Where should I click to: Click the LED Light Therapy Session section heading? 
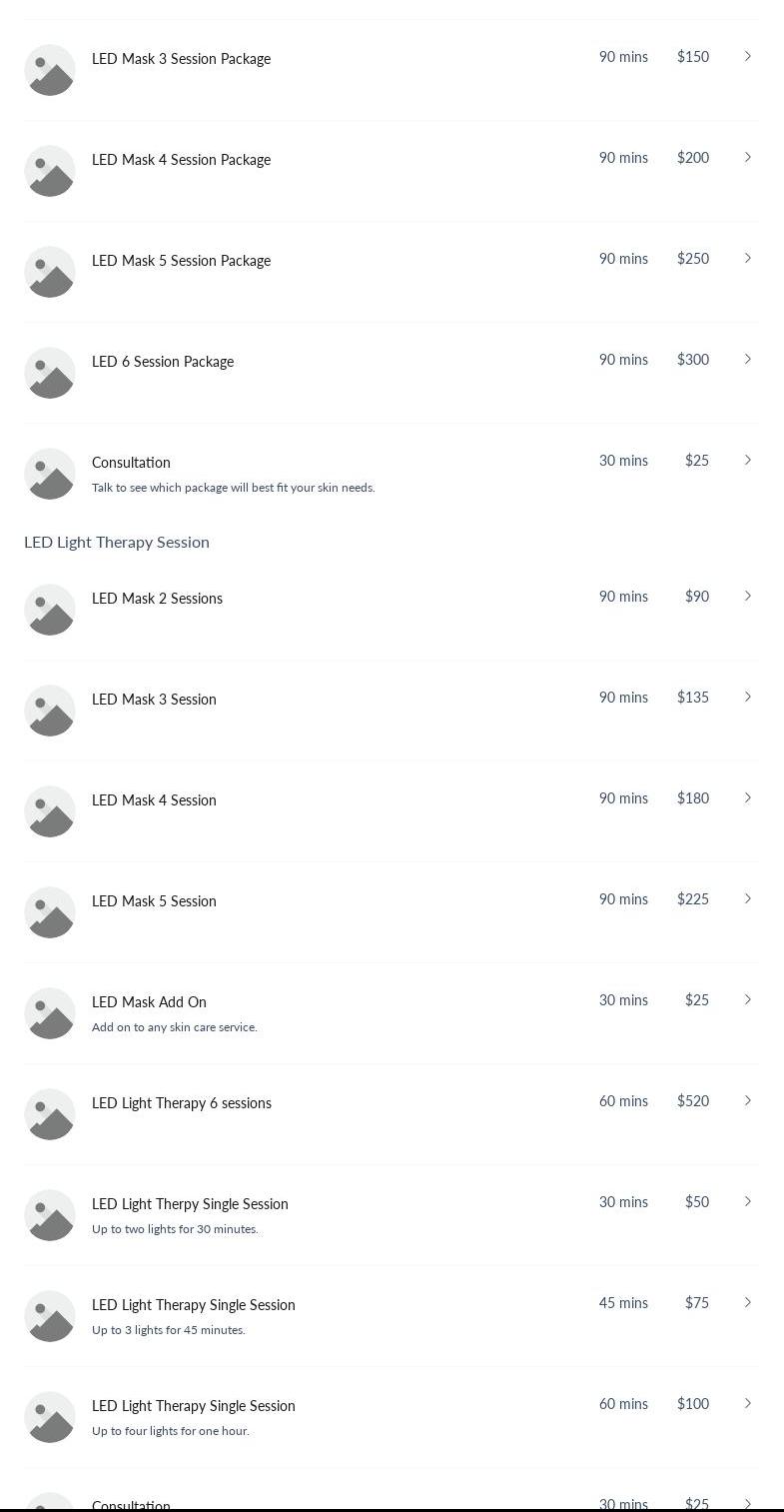pos(117,542)
